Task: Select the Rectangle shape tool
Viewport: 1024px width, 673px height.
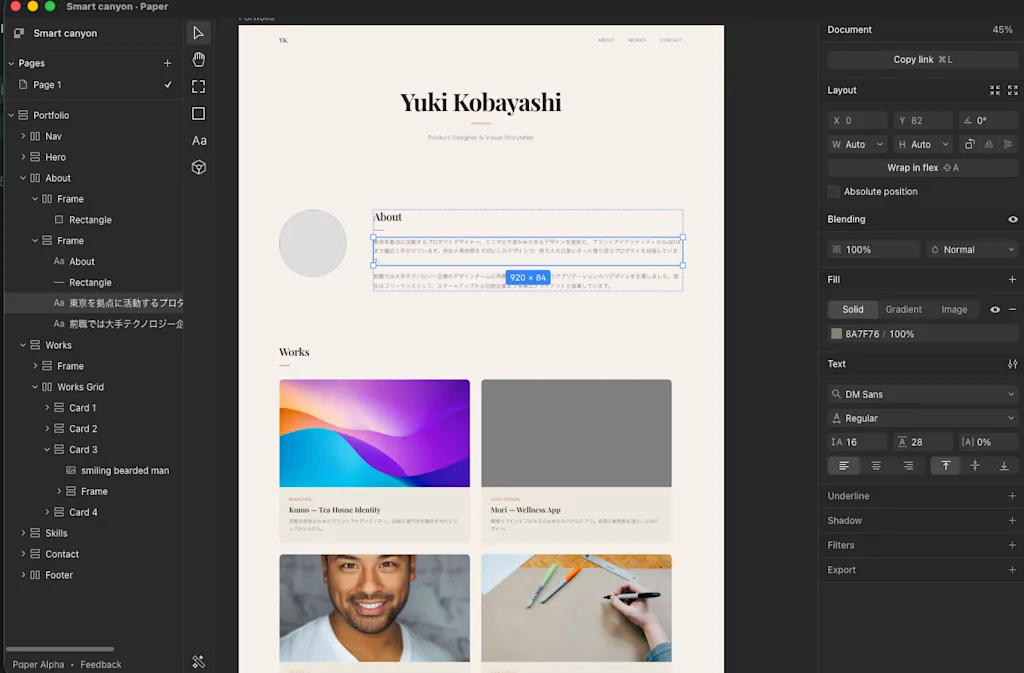Action: click(199, 114)
